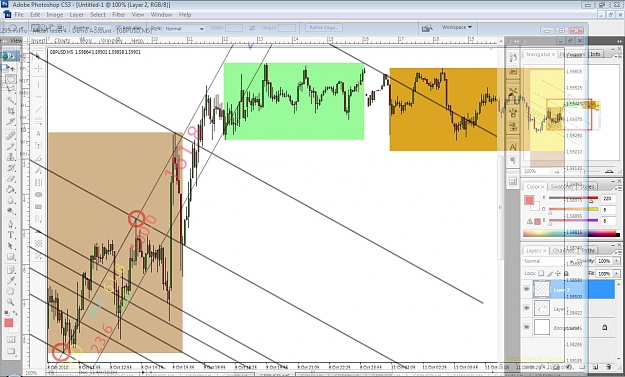Select the Slice tool
Image resolution: width=625 pixels, height=377 pixels.
10,122
